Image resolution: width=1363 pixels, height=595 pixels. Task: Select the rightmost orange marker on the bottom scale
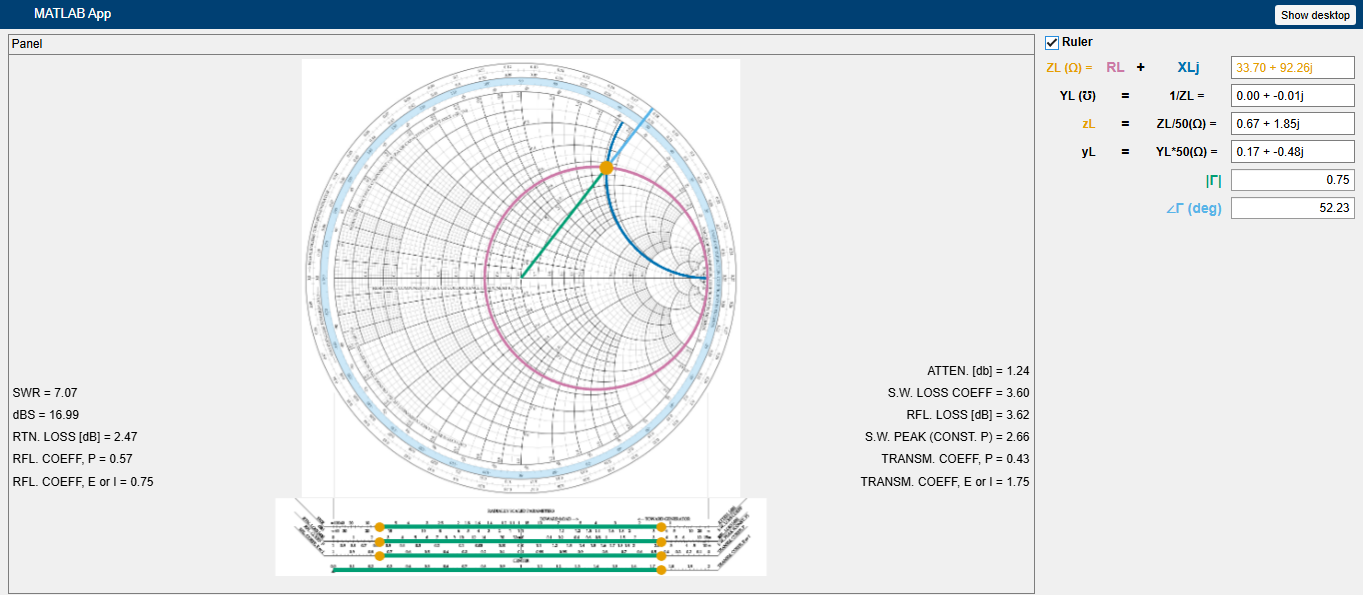(662, 568)
